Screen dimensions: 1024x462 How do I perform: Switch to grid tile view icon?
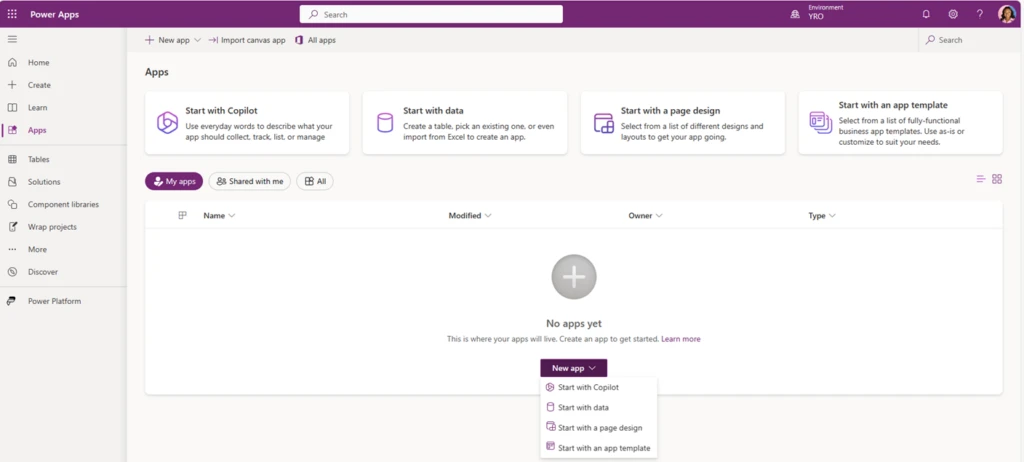[997, 179]
